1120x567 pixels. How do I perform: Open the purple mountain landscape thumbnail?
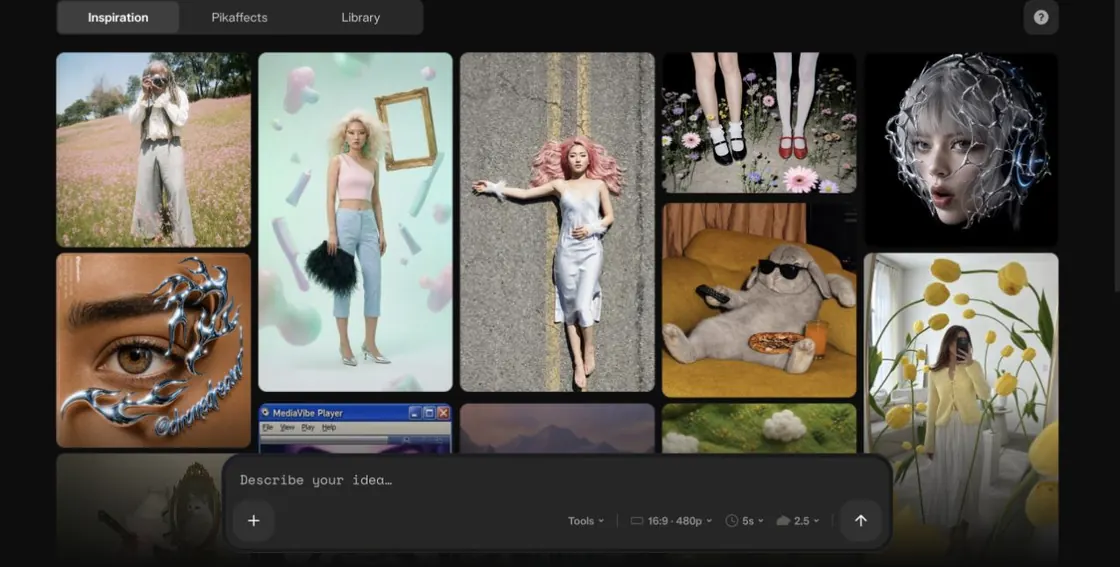coord(557,428)
